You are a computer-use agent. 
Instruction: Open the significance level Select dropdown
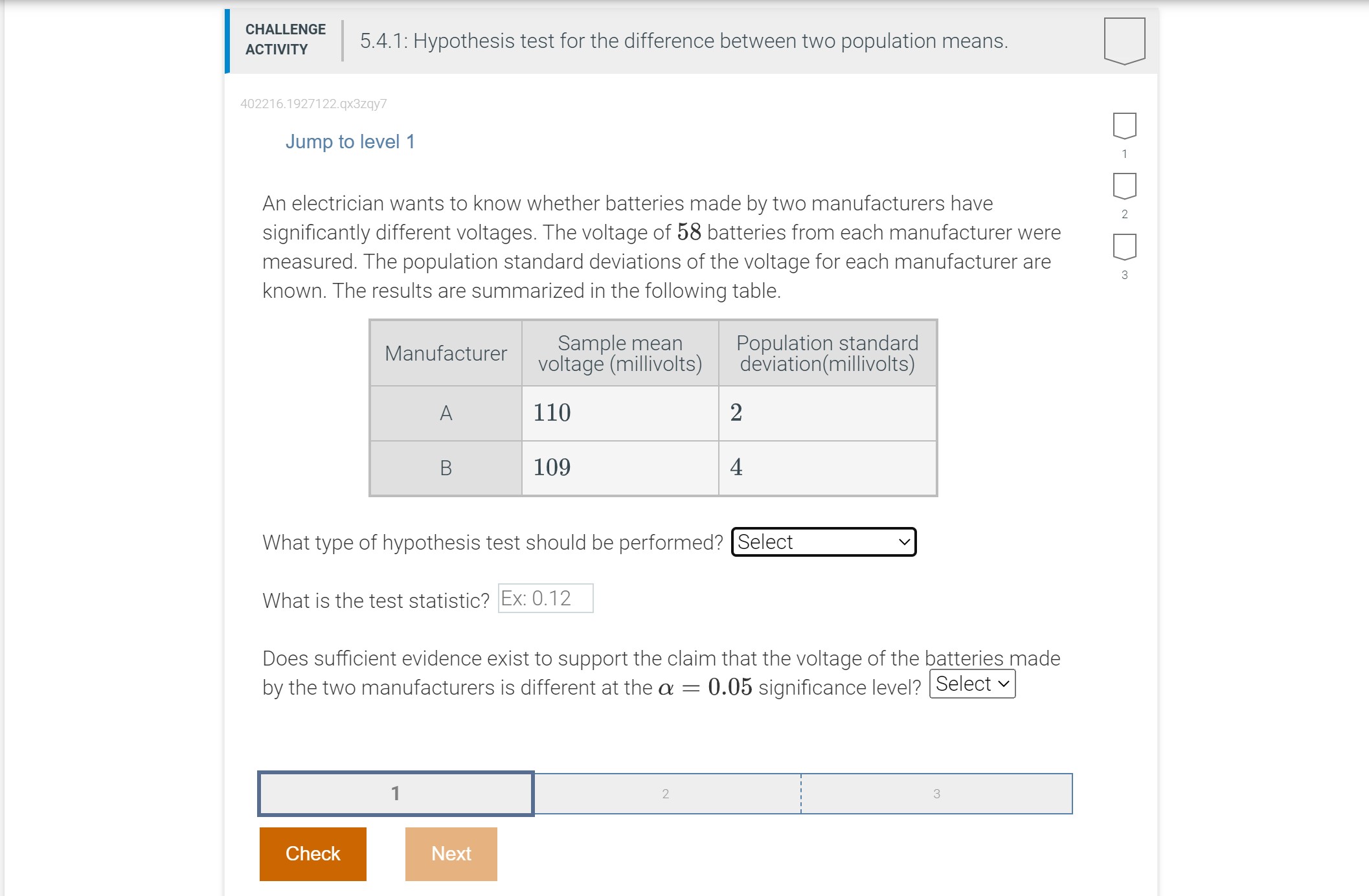[x=972, y=683]
